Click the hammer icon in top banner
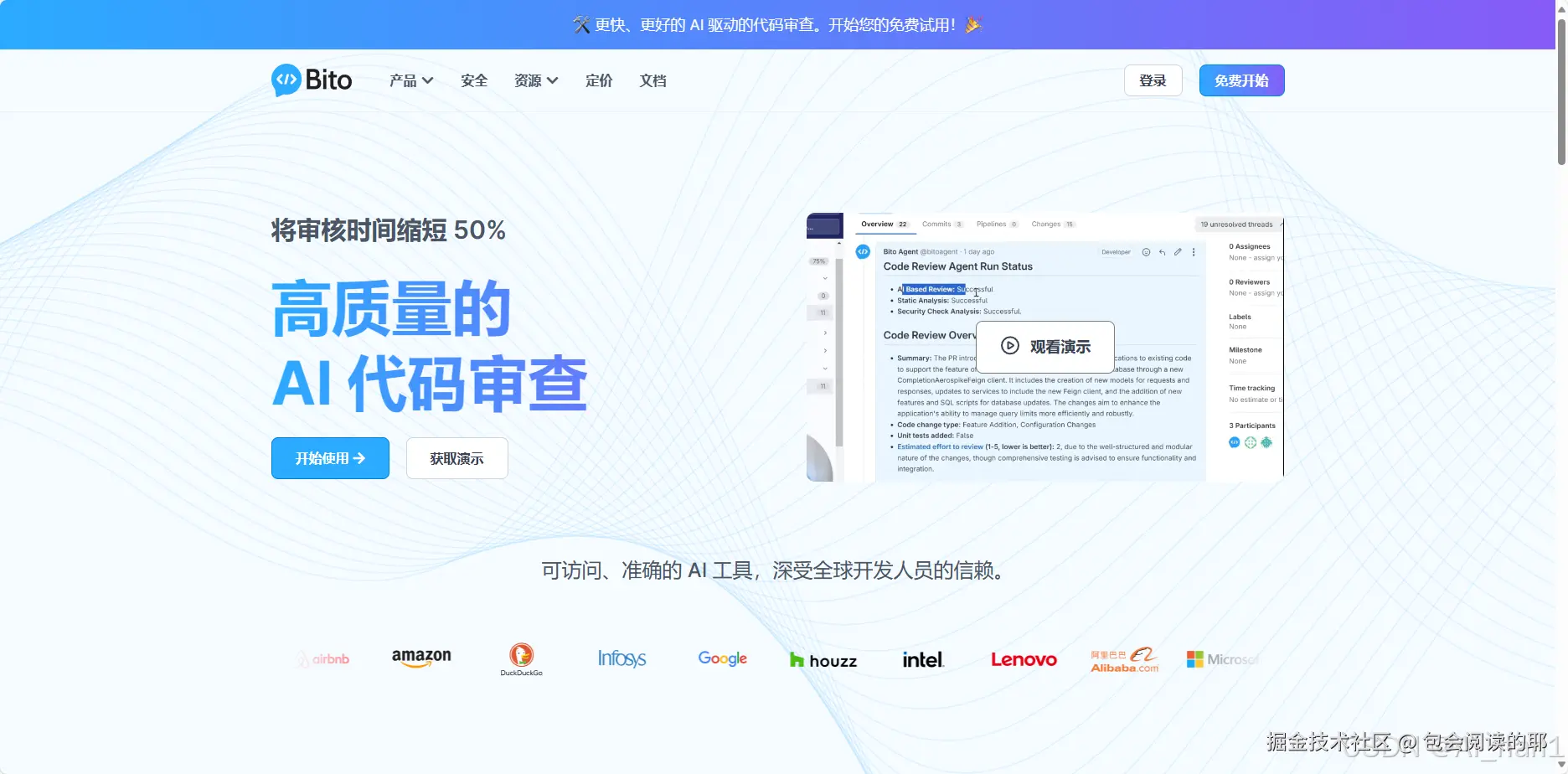 pyautogui.click(x=581, y=25)
